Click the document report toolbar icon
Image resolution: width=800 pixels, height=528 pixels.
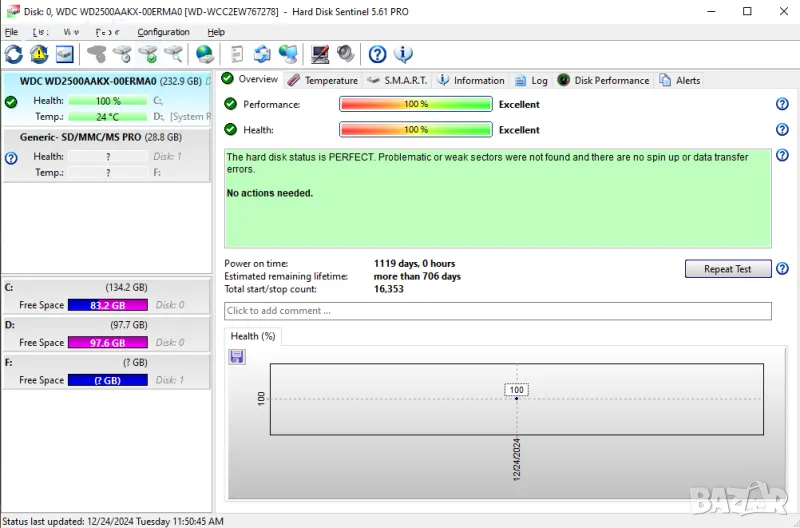237,54
